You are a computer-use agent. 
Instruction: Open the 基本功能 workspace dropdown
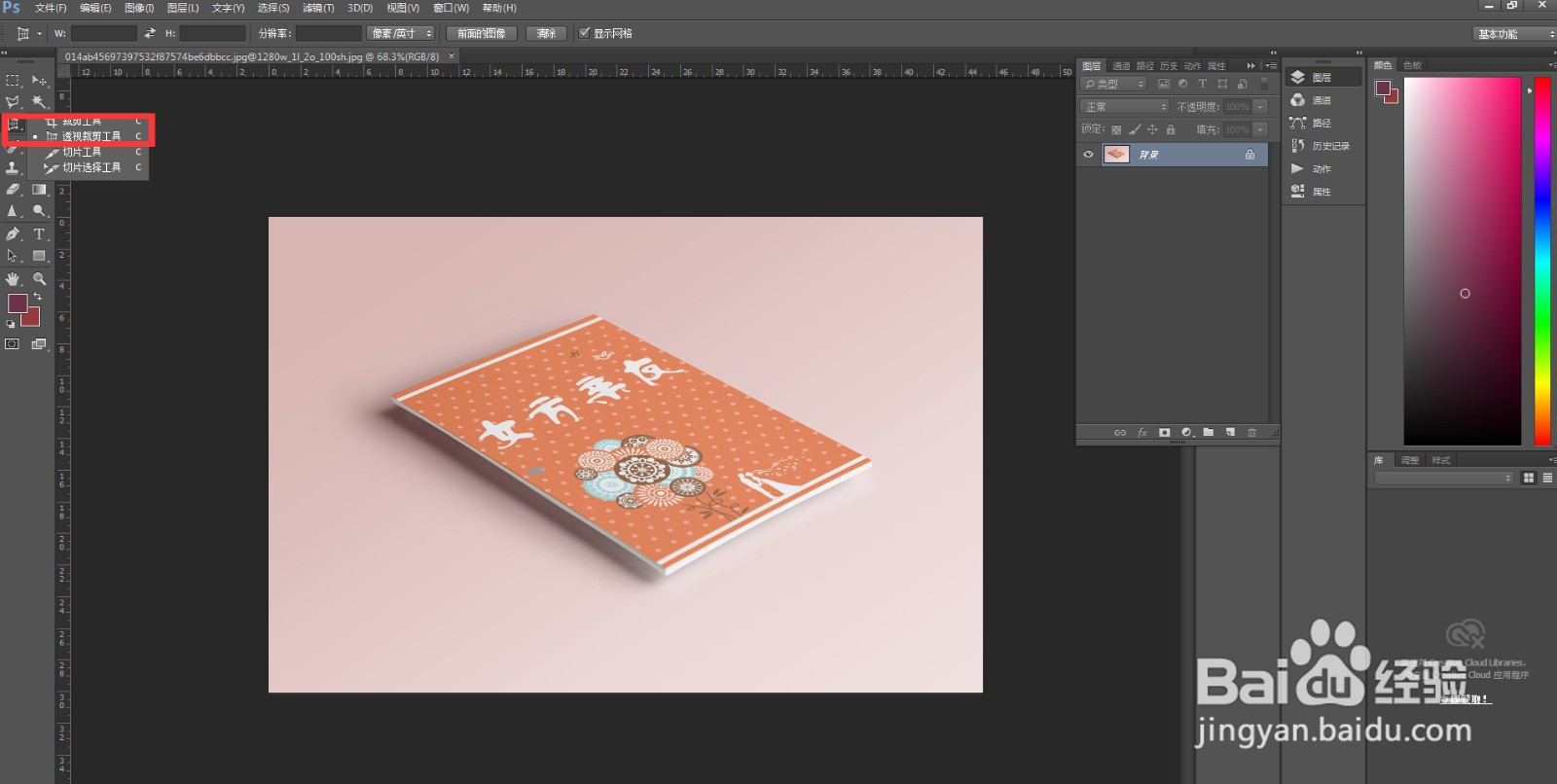click(1513, 33)
